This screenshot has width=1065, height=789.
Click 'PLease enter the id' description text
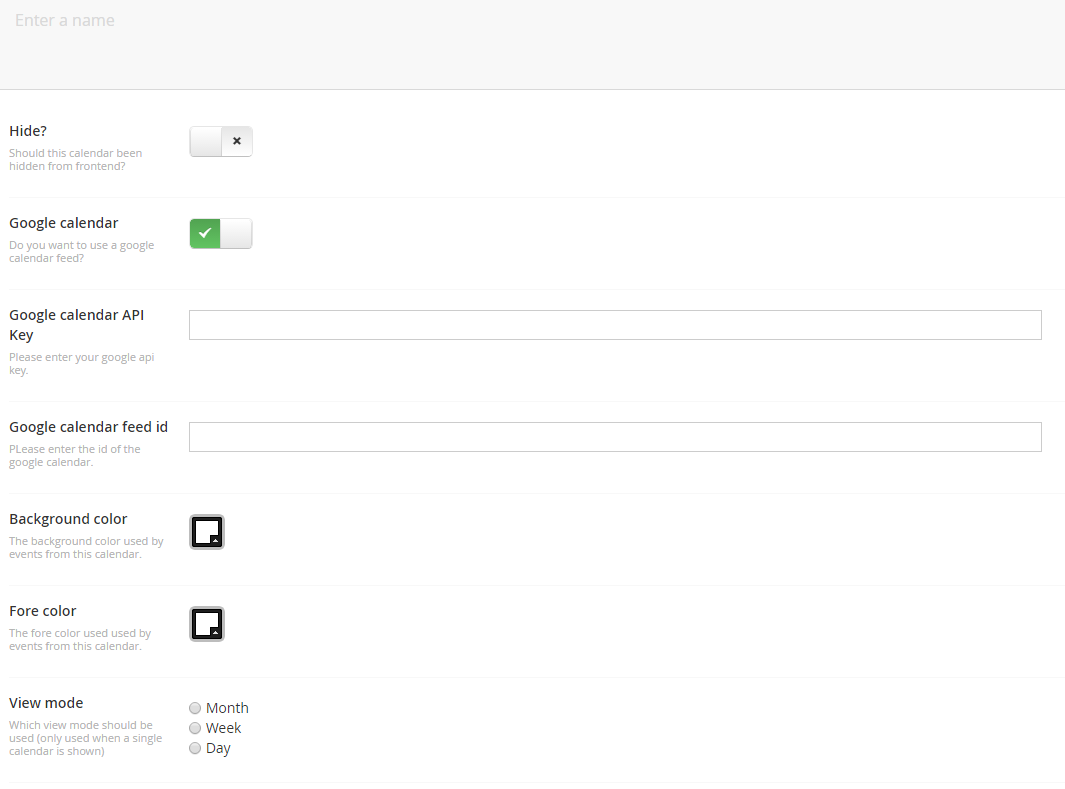75,456
